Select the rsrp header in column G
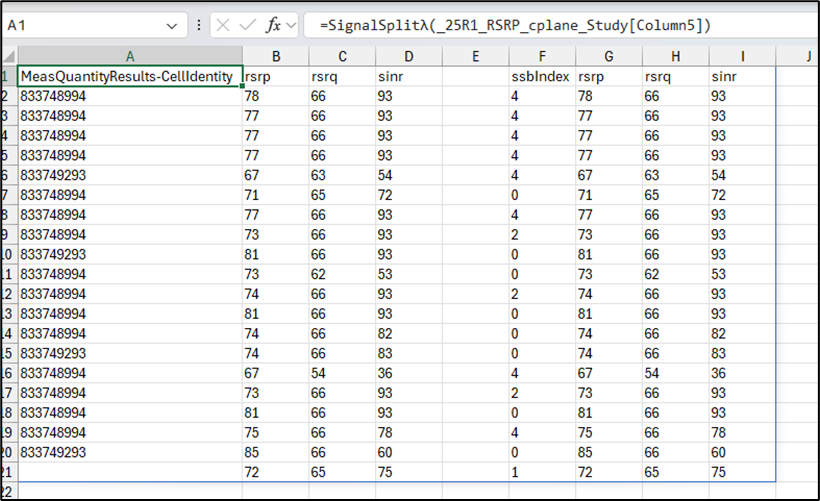The height and width of the screenshot is (501, 820). coord(609,76)
